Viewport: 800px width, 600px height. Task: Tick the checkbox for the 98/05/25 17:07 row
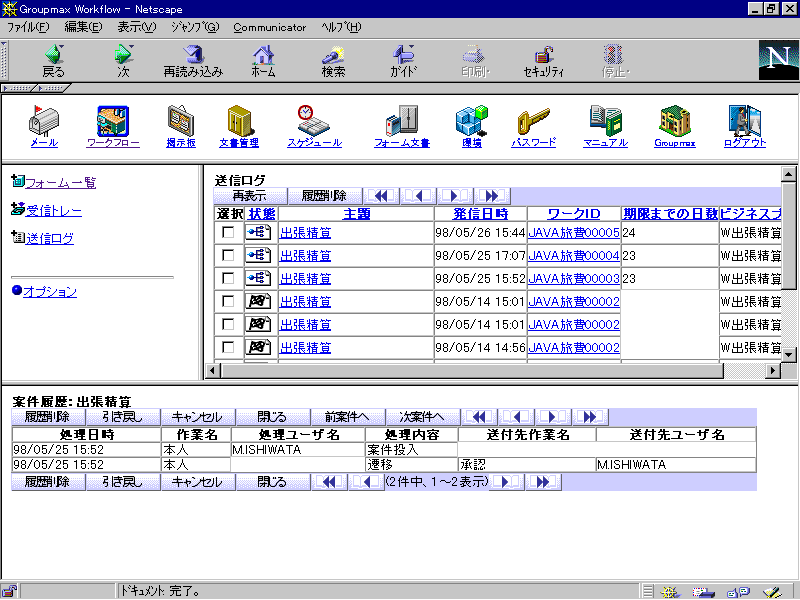[x=228, y=256]
